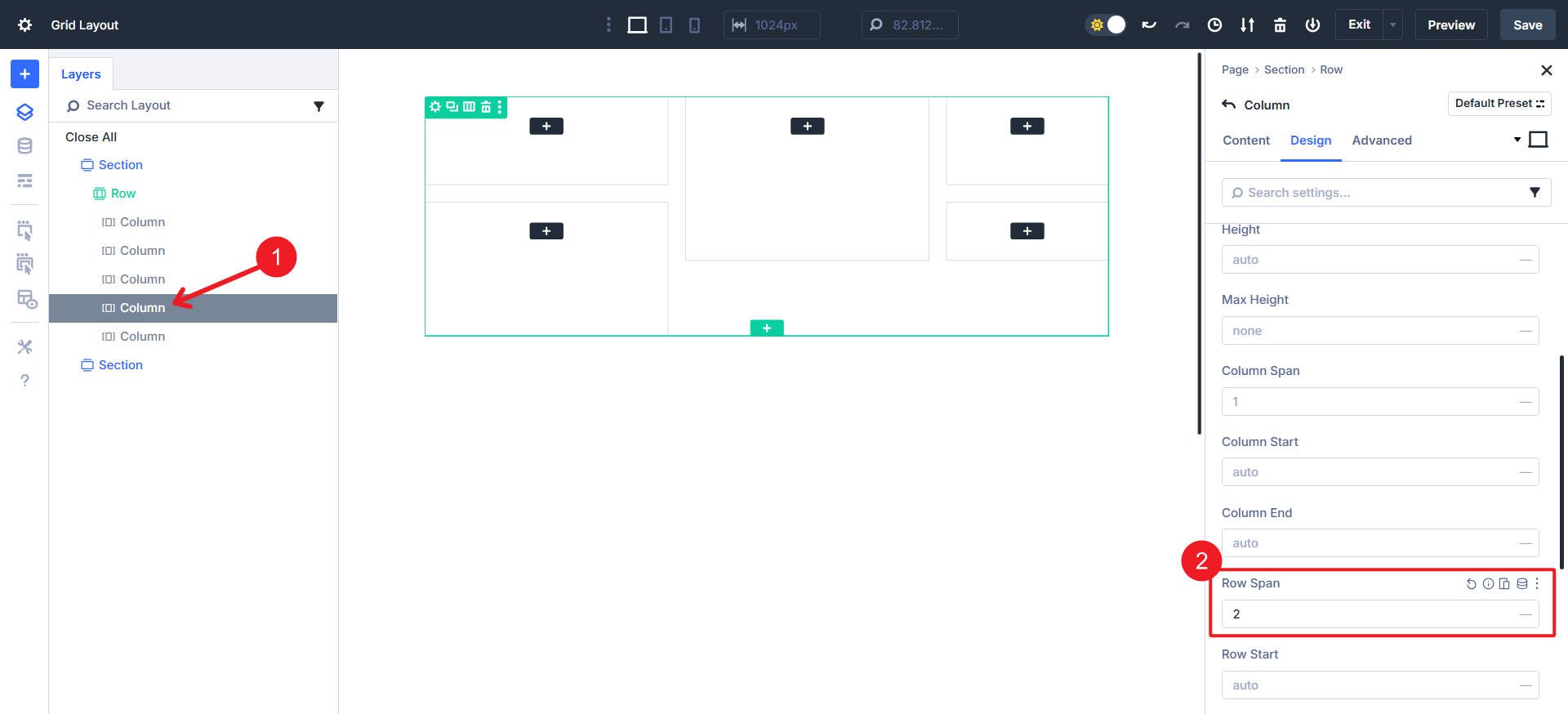Open the layers filter funnel dropdown
The height and width of the screenshot is (714, 1568).
[x=318, y=106]
